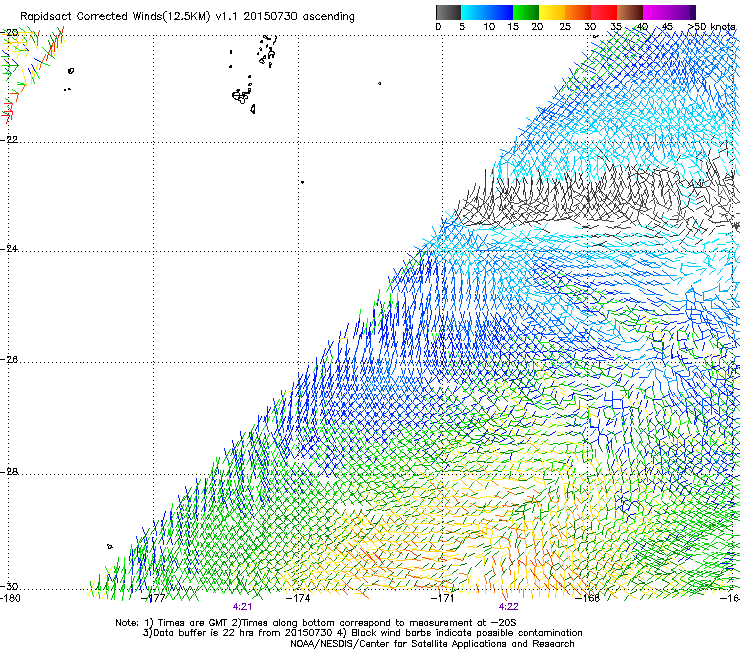Select the yellow 20–25 knots legend swatch
The image size is (740, 650).
[552, 12]
